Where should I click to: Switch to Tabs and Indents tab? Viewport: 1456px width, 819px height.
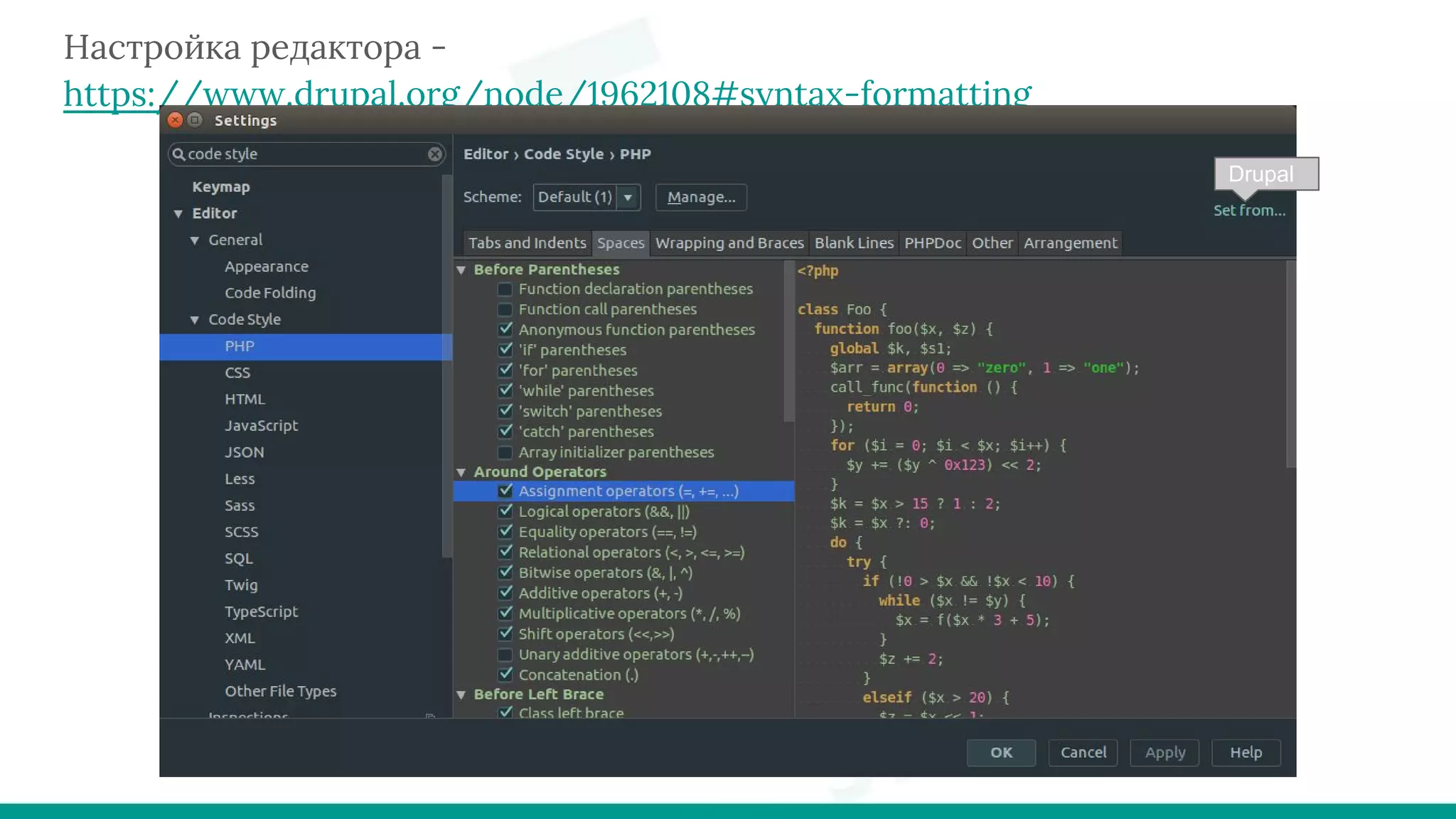point(527,243)
